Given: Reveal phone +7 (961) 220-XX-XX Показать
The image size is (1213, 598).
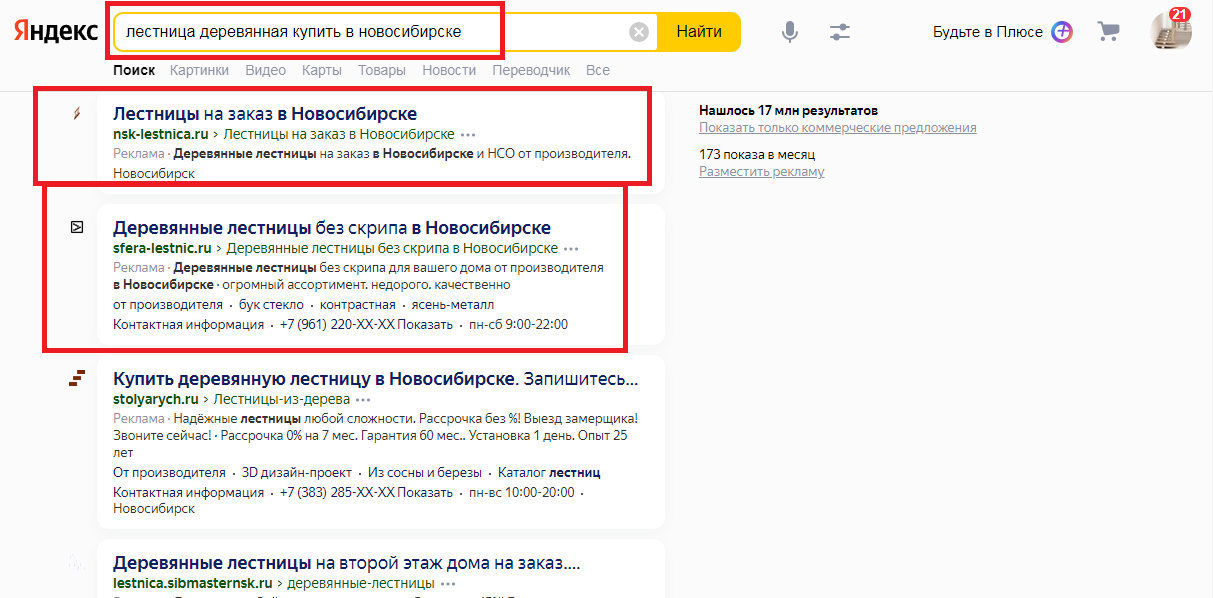Looking at the screenshot, I should tap(367, 325).
